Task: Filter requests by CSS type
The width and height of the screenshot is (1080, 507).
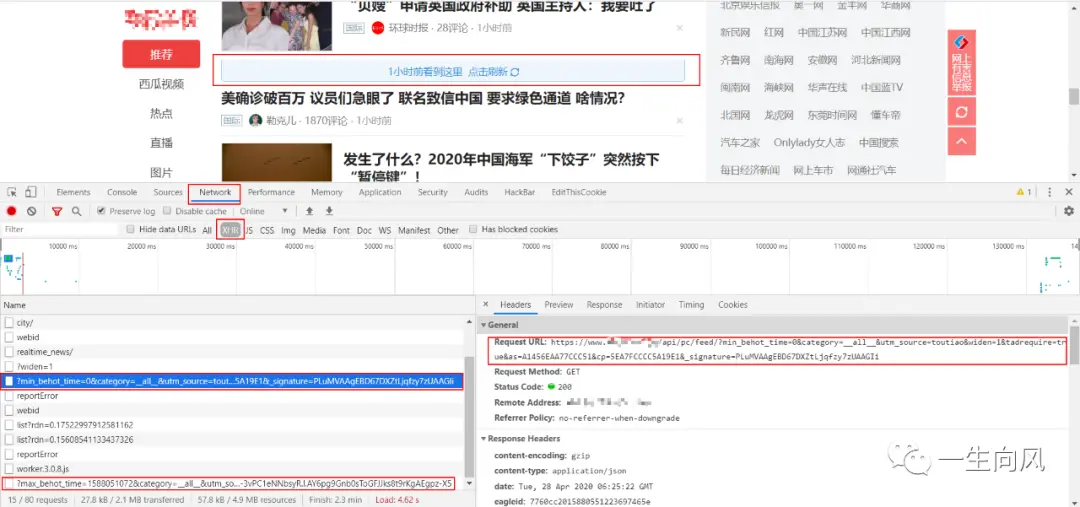Action: point(267,230)
